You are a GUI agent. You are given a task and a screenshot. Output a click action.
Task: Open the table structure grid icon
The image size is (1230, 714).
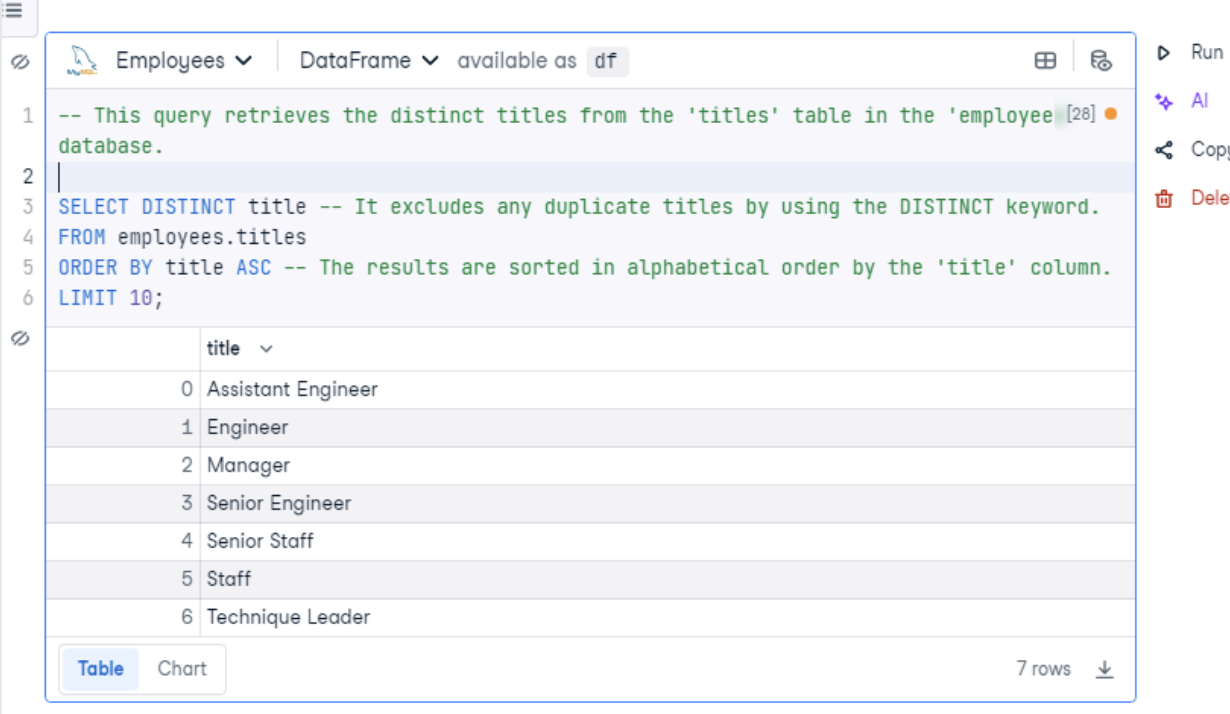click(x=1045, y=61)
